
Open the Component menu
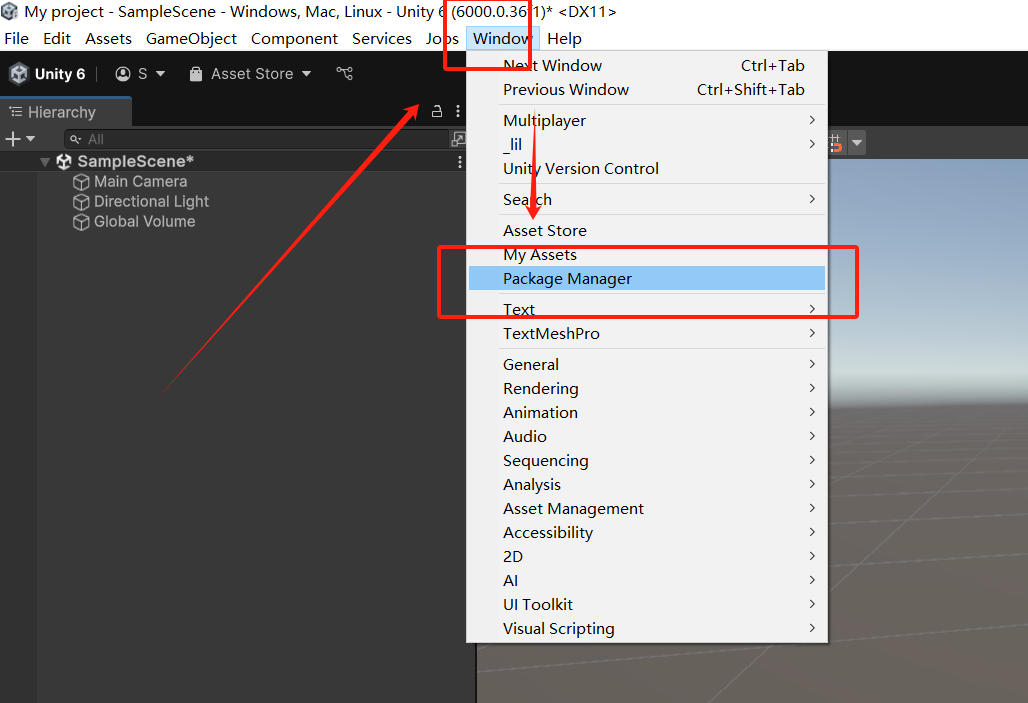[x=294, y=39]
